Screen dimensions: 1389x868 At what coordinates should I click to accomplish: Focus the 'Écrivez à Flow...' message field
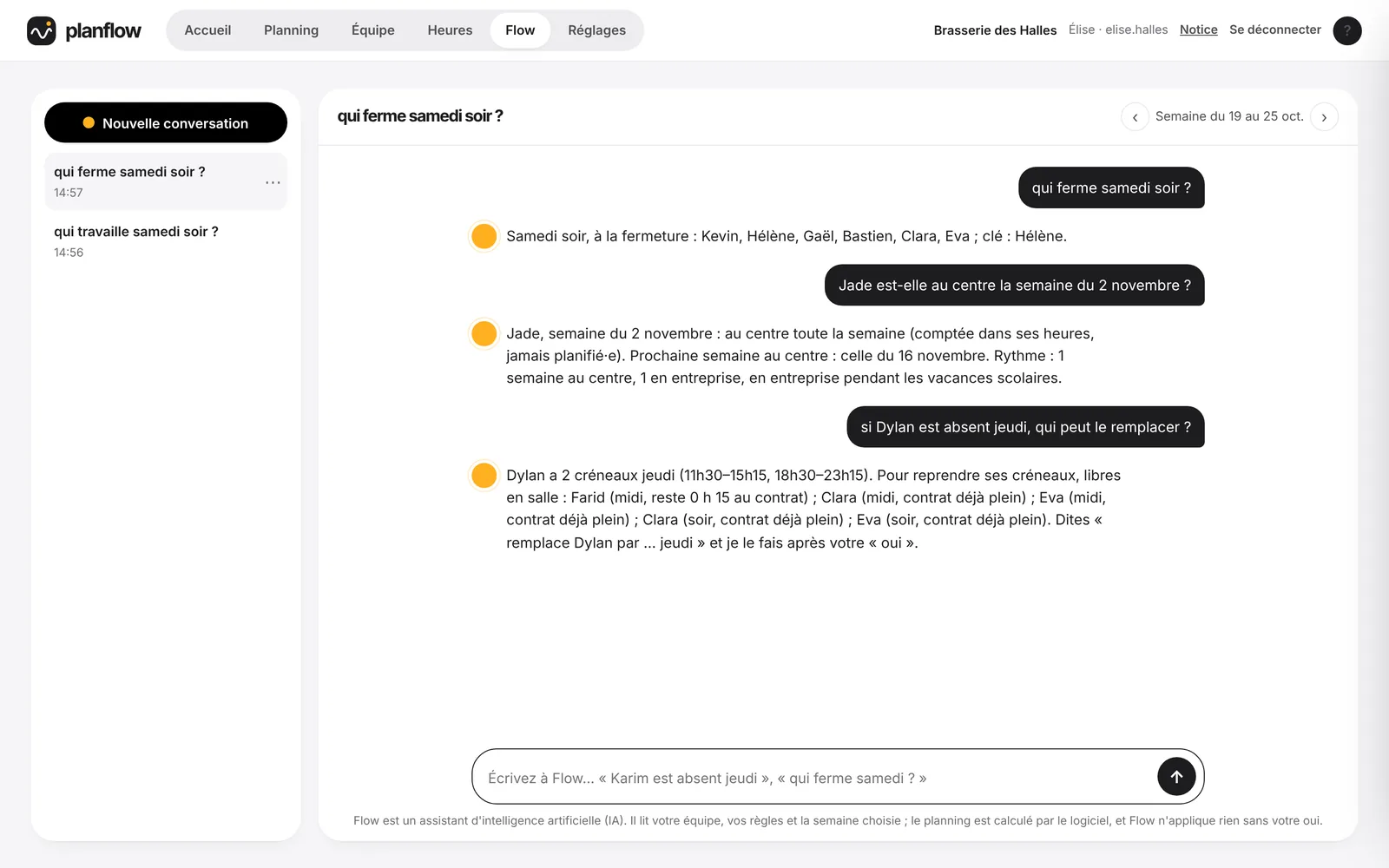816,777
